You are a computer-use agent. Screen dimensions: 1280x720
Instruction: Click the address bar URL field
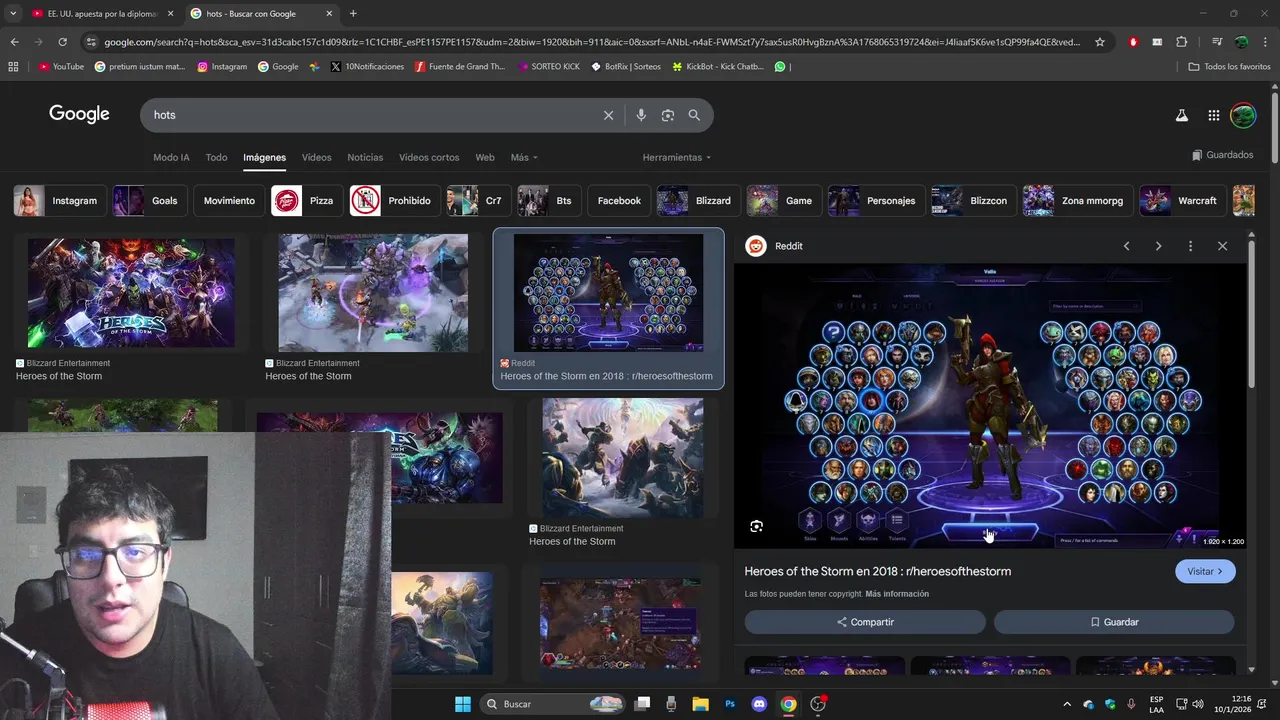[x=590, y=42]
